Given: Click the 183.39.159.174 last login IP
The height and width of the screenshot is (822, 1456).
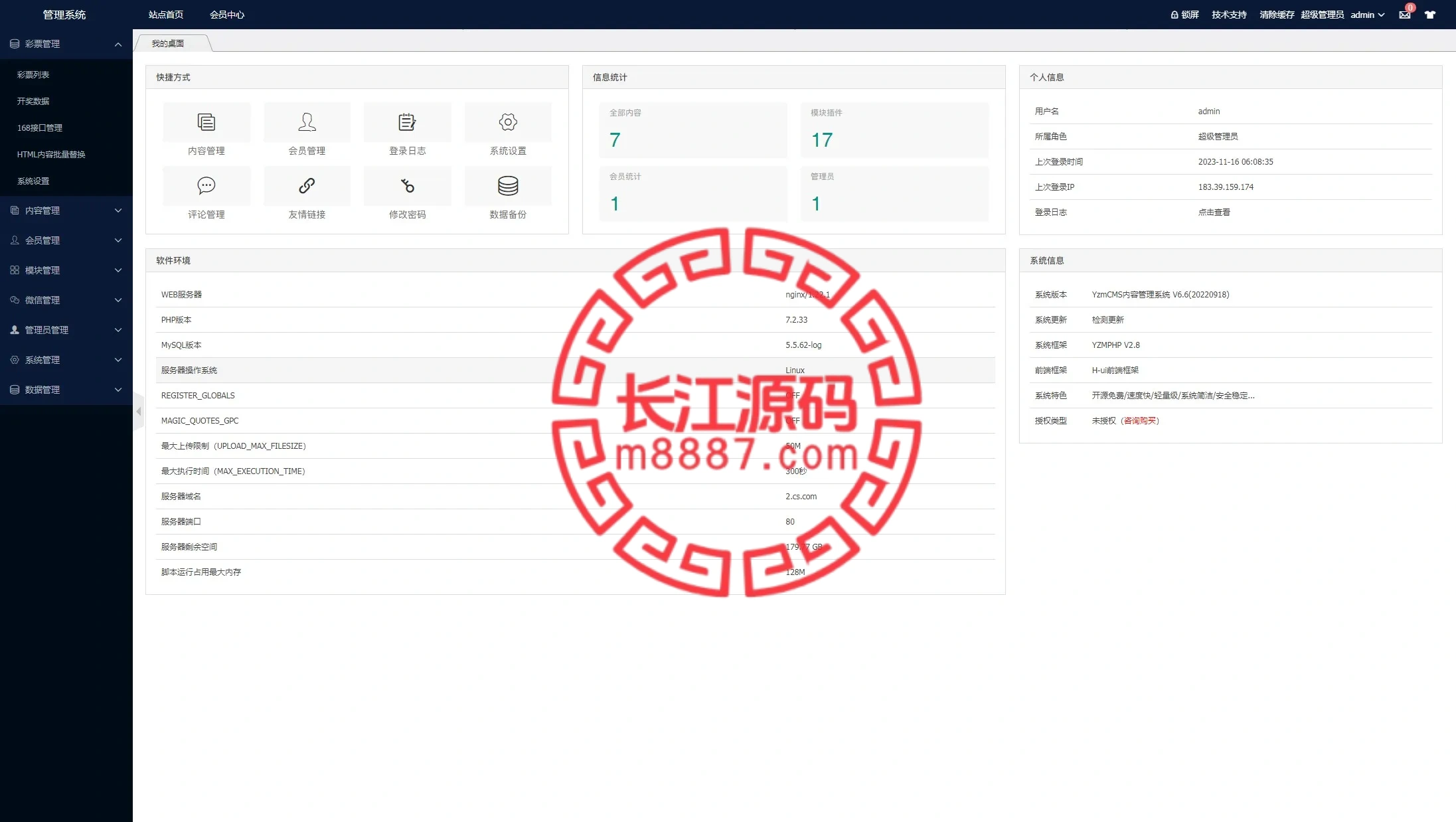Looking at the screenshot, I should [x=1226, y=187].
